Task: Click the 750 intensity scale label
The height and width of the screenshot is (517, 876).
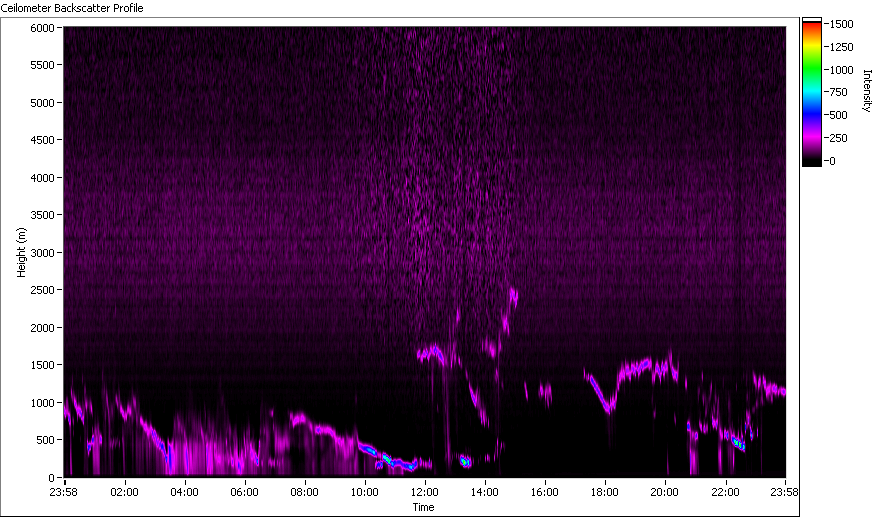Action: pos(839,92)
